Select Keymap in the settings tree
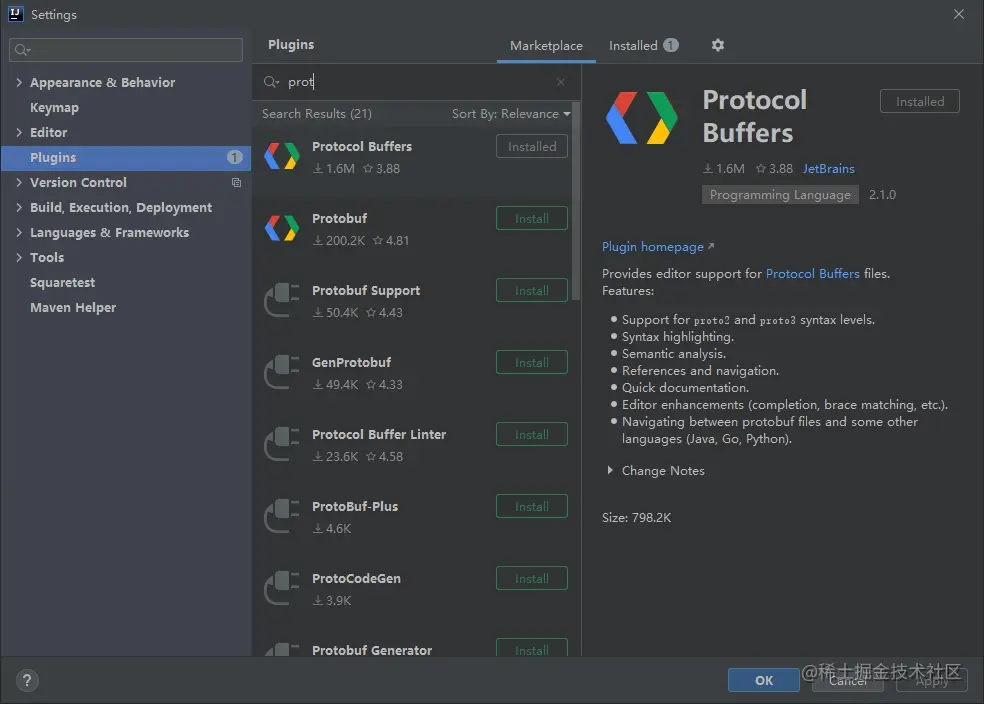984x704 pixels. point(54,108)
